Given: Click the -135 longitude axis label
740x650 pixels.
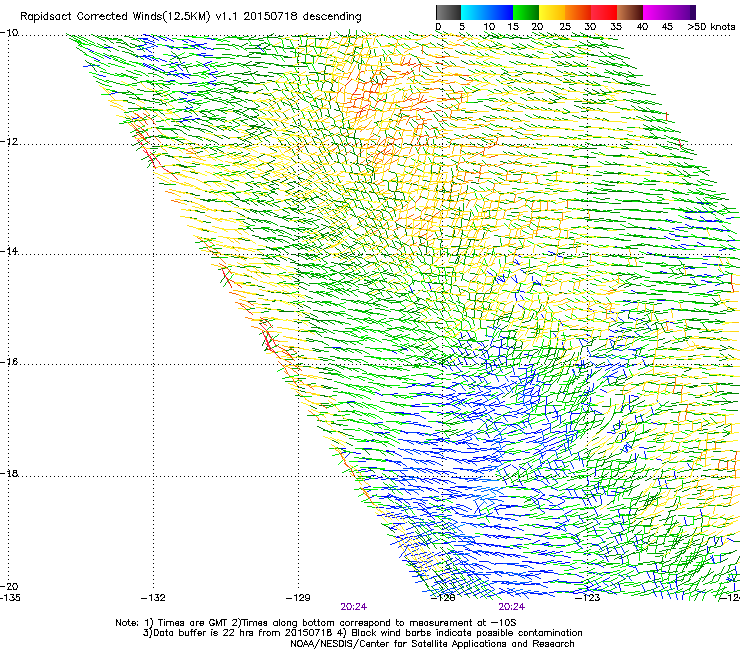Looking at the screenshot, I should click(x=10, y=598).
